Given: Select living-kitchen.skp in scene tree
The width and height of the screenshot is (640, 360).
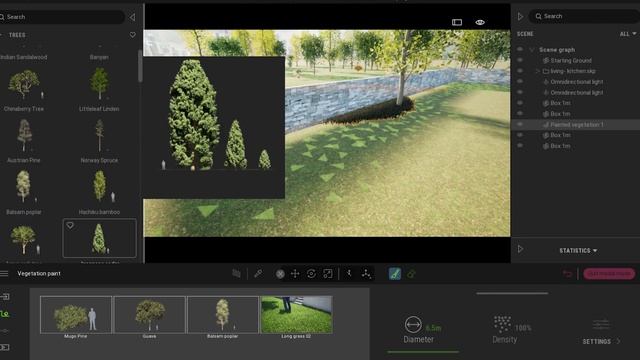Looking at the screenshot, I should tap(573, 71).
